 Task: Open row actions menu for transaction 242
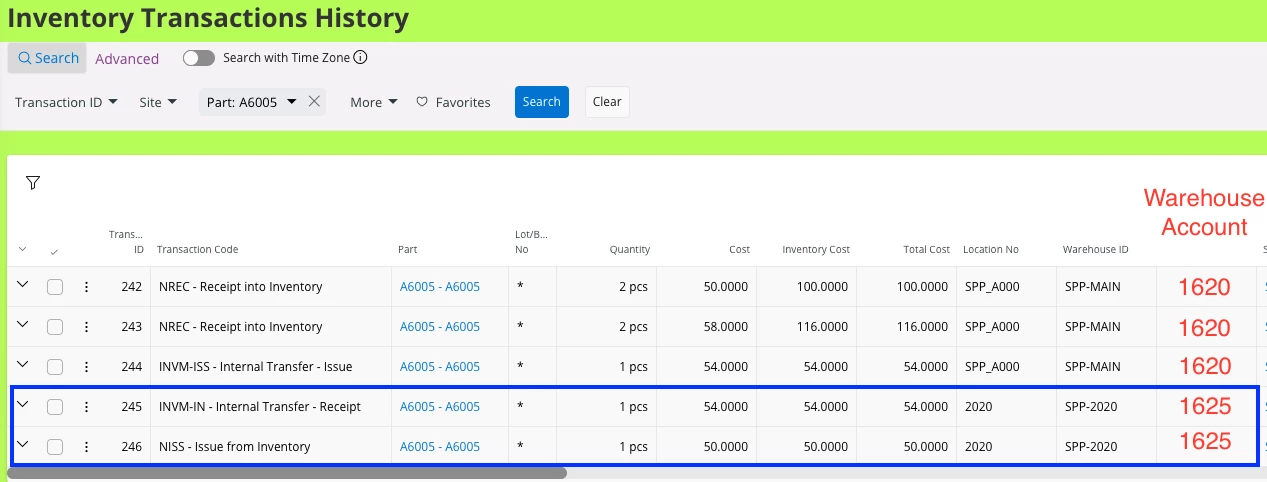point(86,287)
